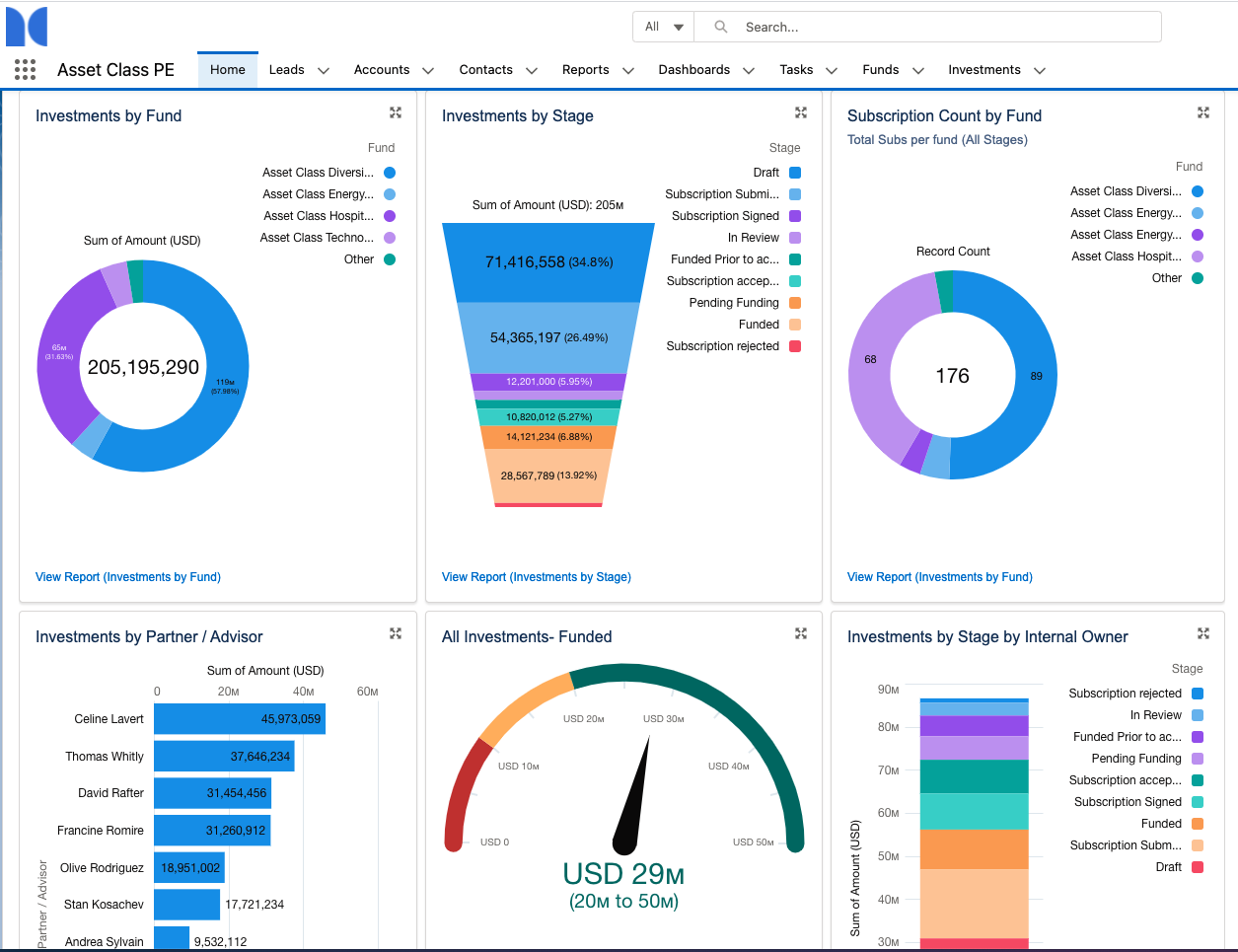Viewport: 1238px width, 952px height.
Task: Open View Report under Subscription Count by Fund
Action: (939, 577)
